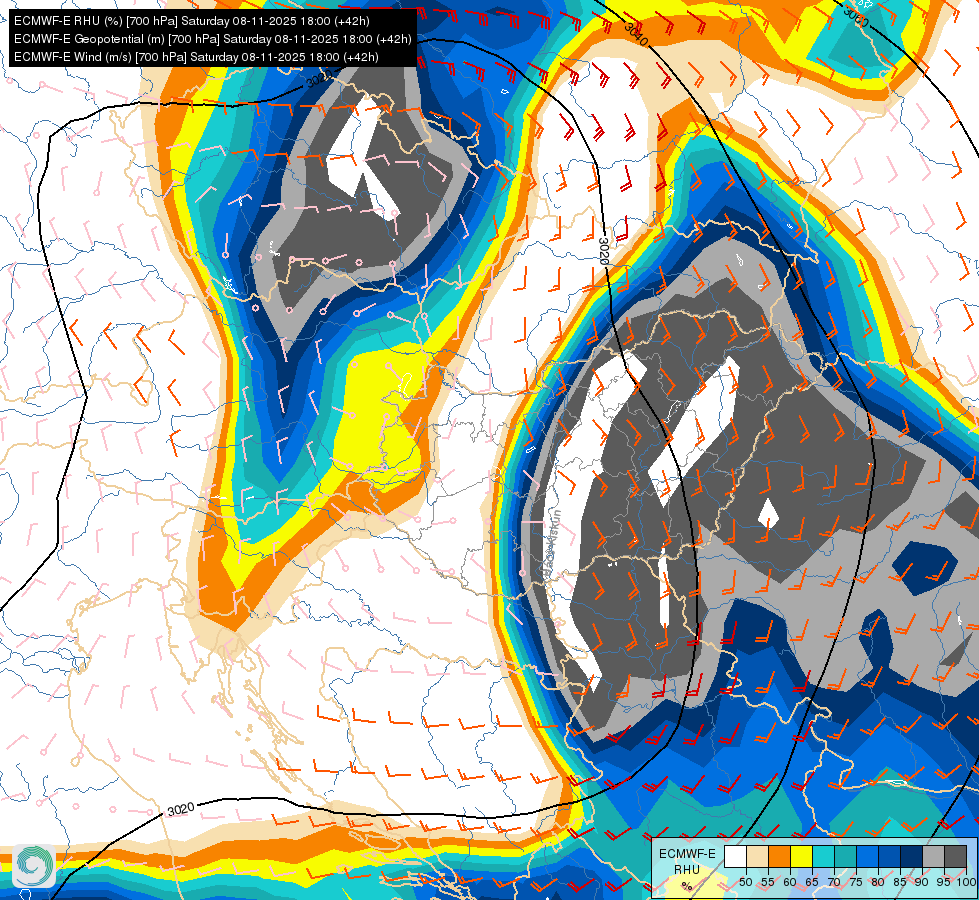
Task: Click the light gray 90-95% legend swatch
Action: point(933,856)
